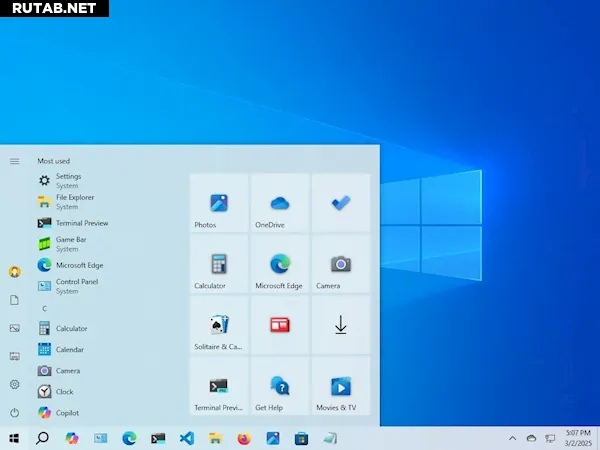Expand the Start menu hamburger navigation
This screenshot has height=450, width=600.
tap(14, 161)
